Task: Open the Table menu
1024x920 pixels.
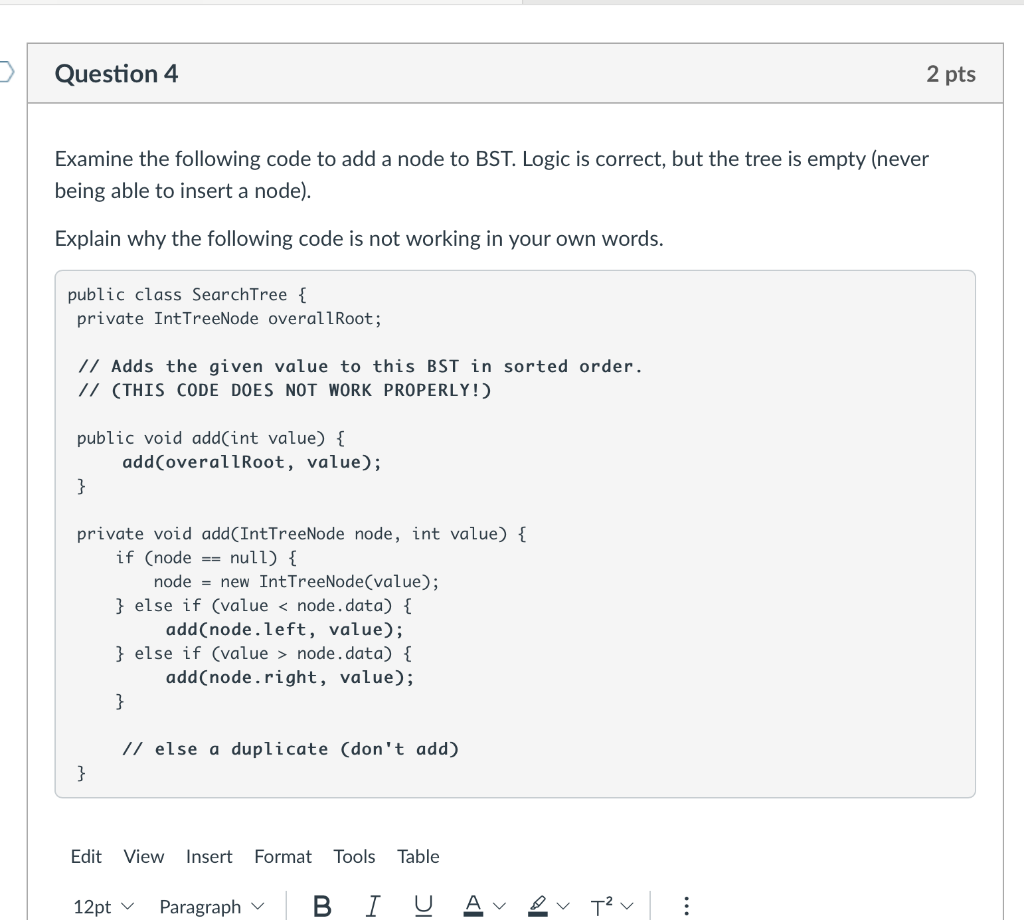Action: (418, 856)
